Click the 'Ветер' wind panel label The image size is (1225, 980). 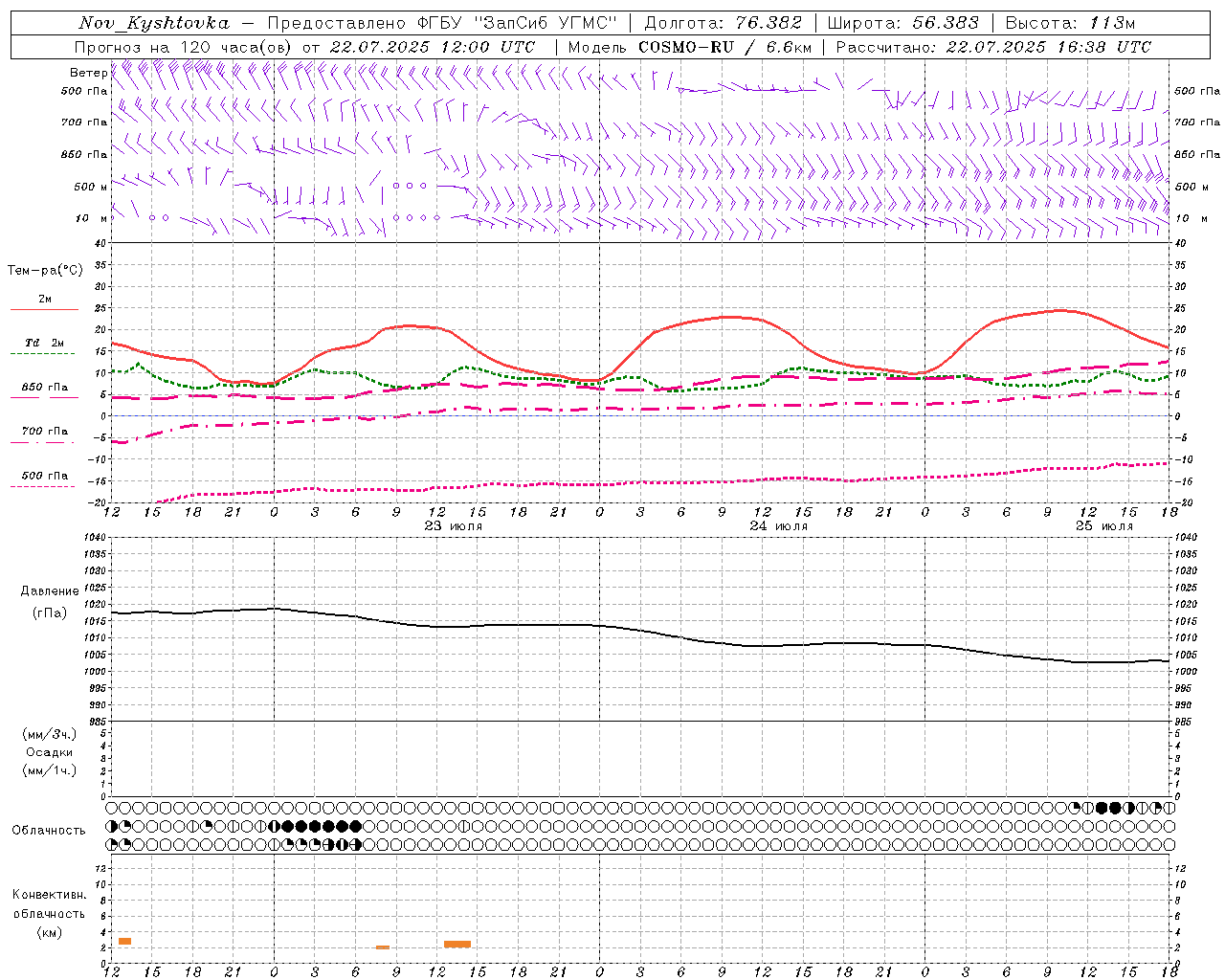click(88, 73)
